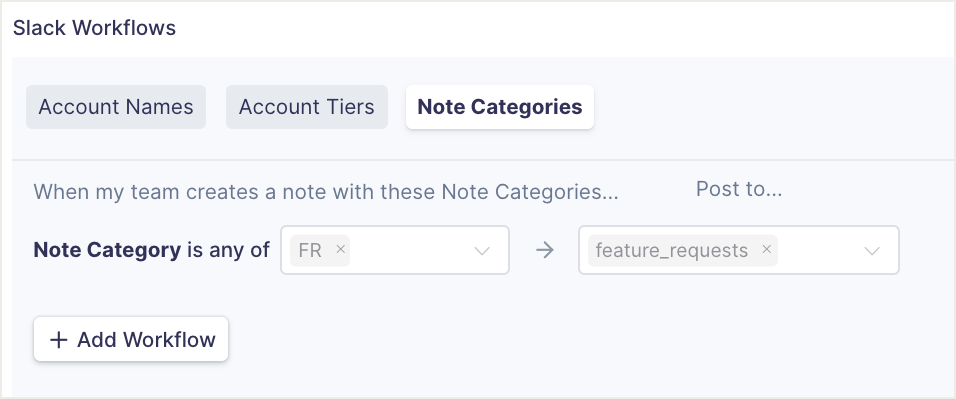The height and width of the screenshot is (399, 956).
Task: Click the plus icon on Add Workflow
Action: 58,340
